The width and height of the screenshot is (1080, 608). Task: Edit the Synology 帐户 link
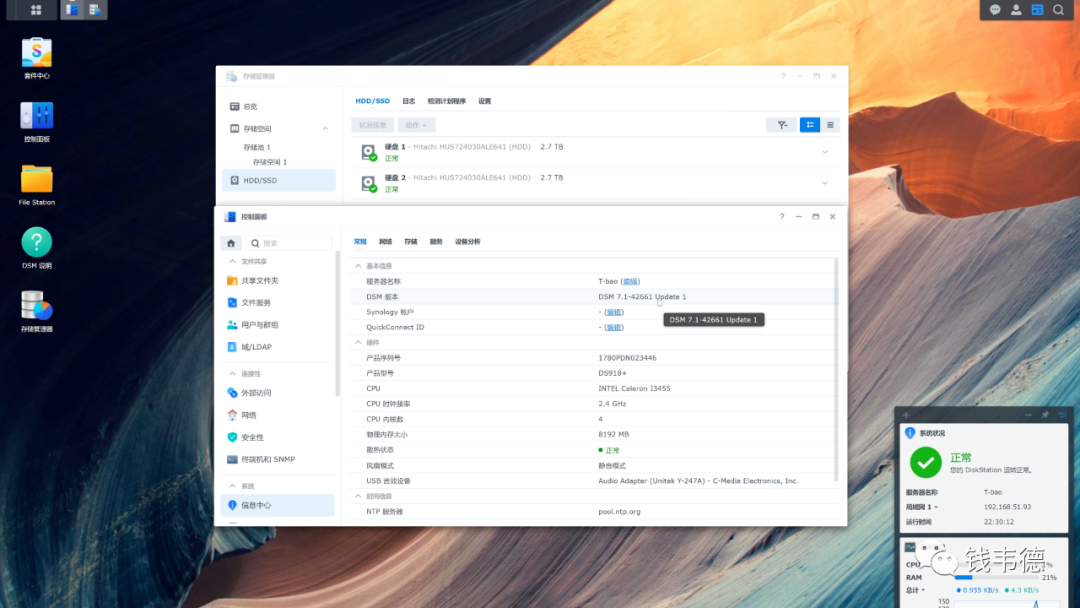tap(614, 312)
